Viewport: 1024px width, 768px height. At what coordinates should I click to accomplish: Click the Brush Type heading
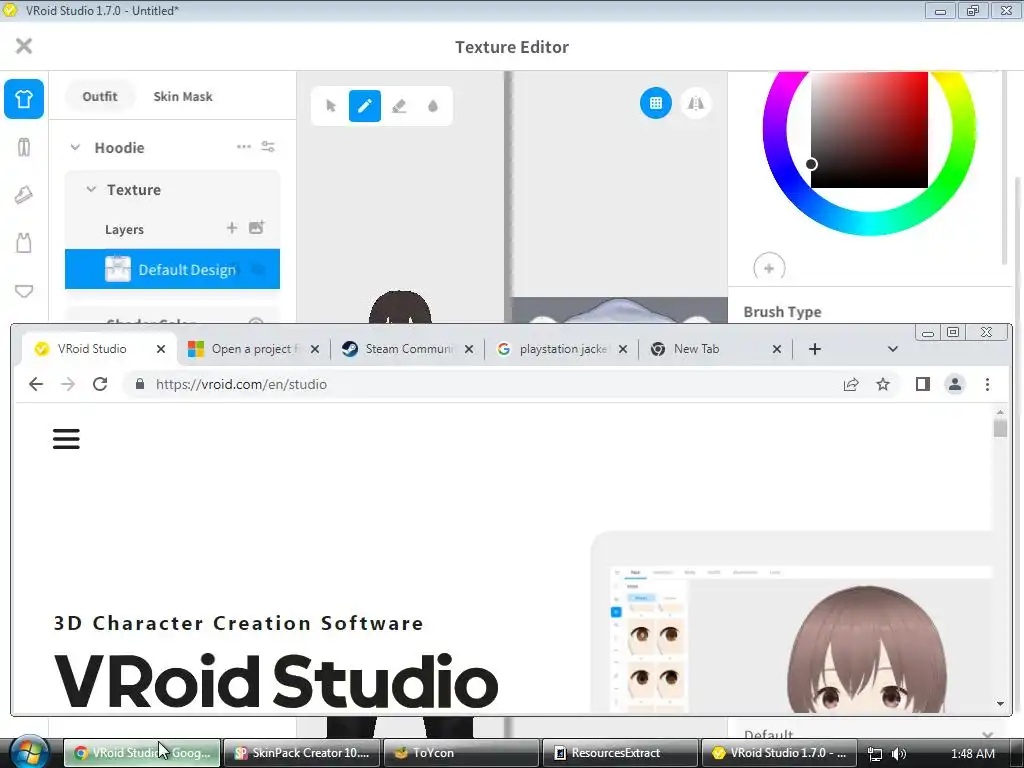(782, 312)
